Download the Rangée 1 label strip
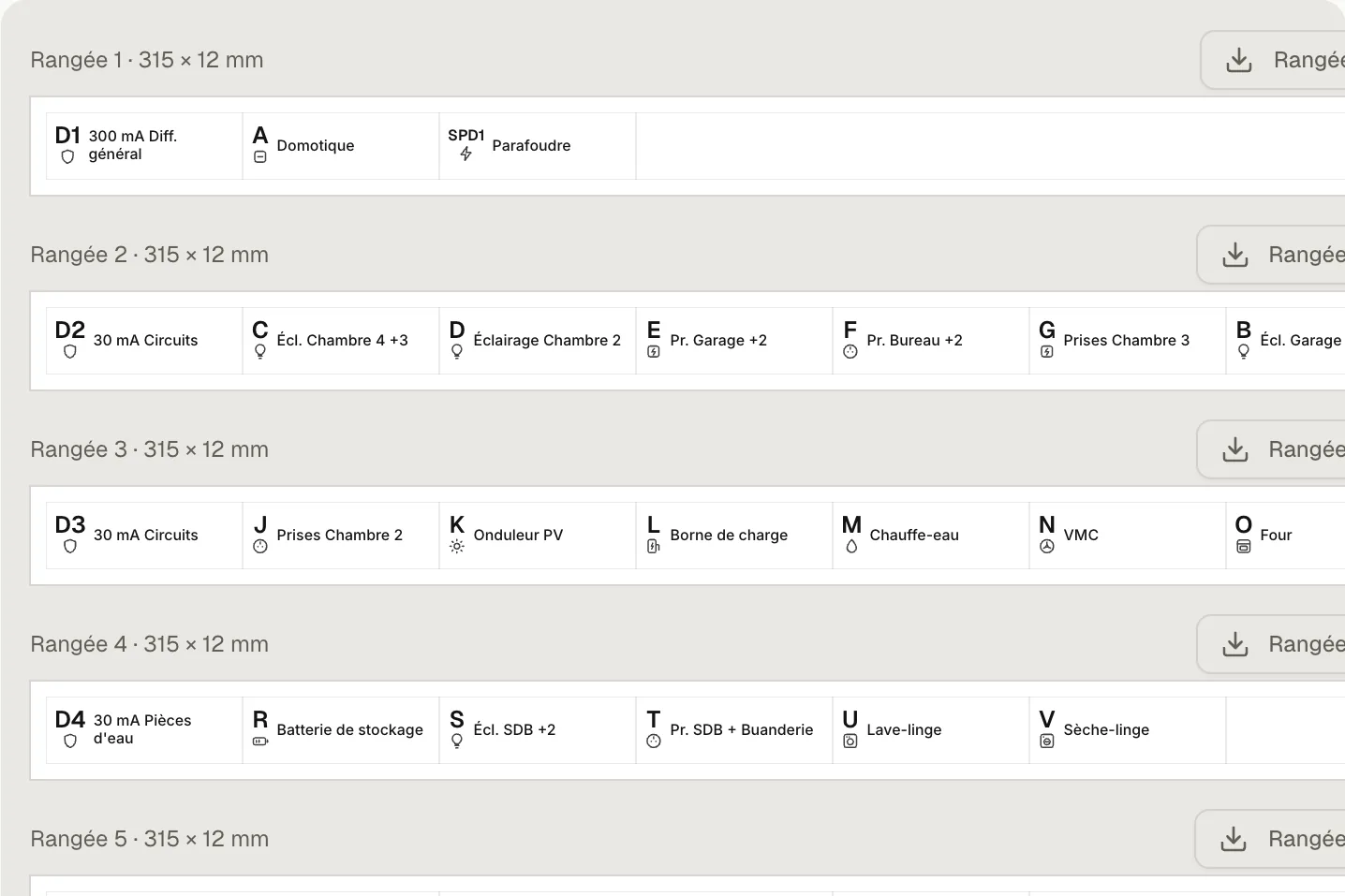 pos(1273,60)
